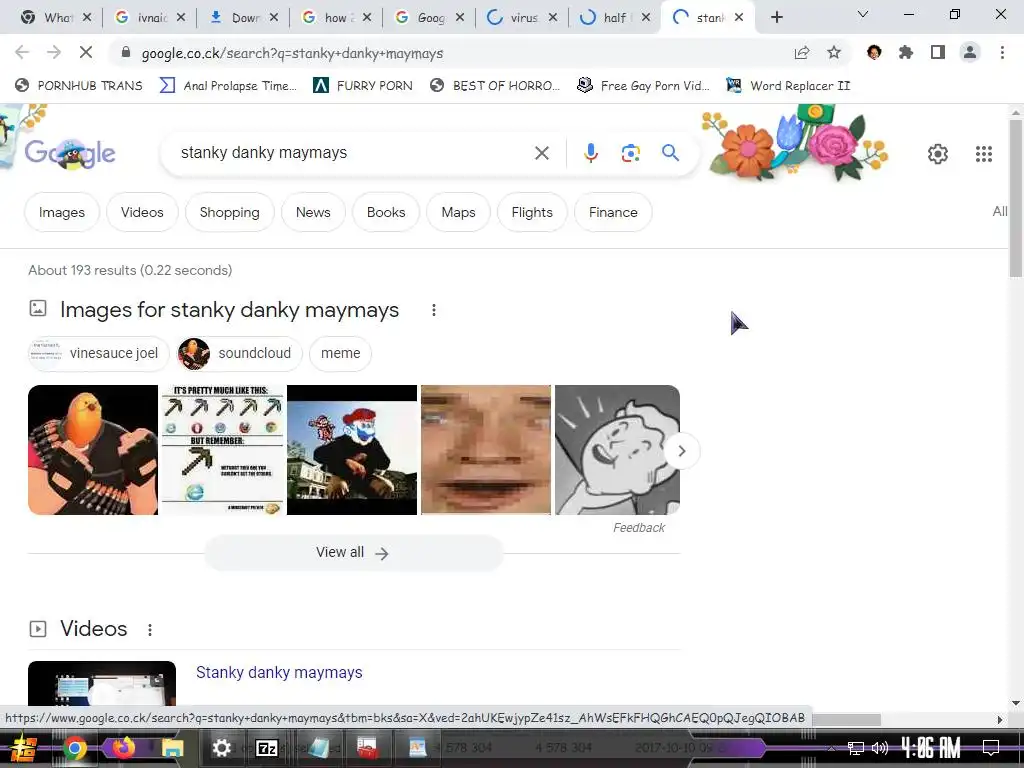The height and width of the screenshot is (768, 1024).
Task: Toggle the browser side panel icon
Action: tap(938, 53)
